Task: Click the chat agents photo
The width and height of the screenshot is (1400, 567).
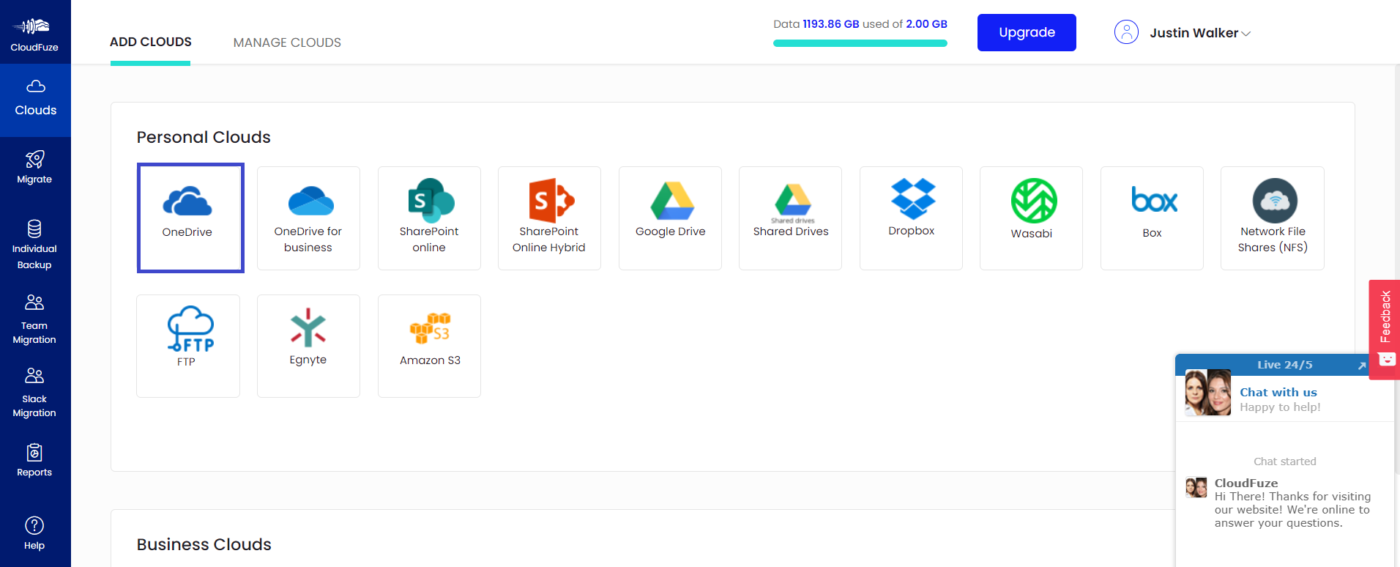Action: 1208,393
